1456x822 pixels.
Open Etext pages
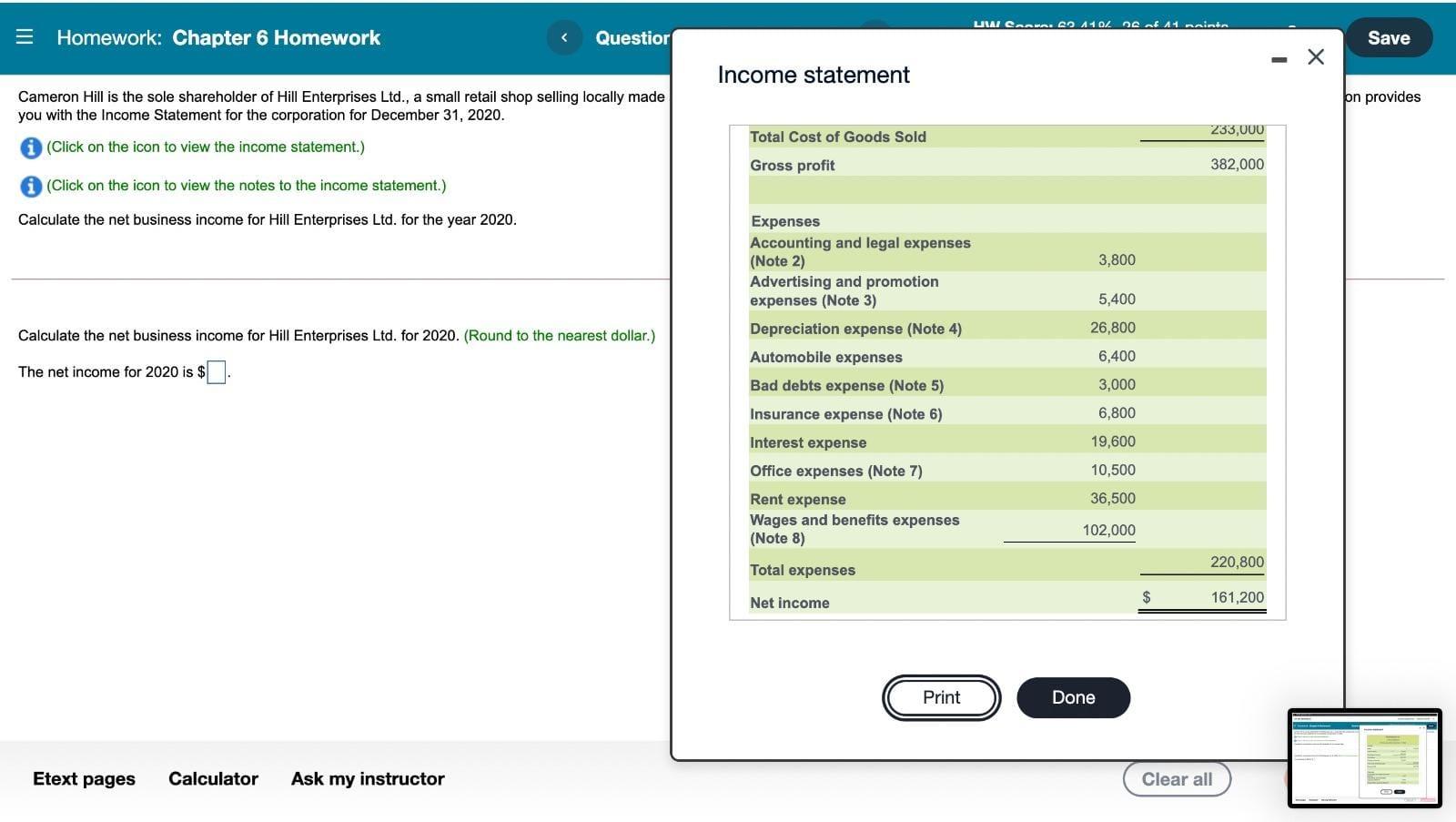[84, 778]
